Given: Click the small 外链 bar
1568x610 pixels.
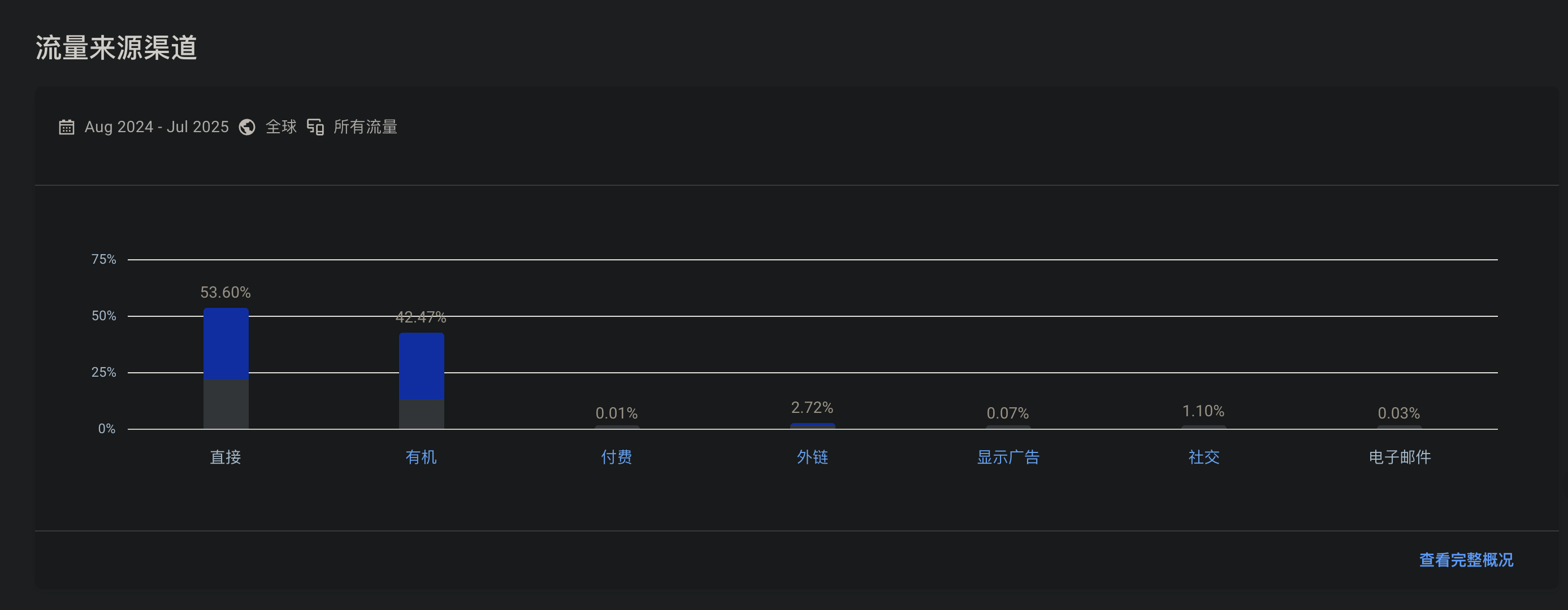Looking at the screenshot, I should pos(813,426).
